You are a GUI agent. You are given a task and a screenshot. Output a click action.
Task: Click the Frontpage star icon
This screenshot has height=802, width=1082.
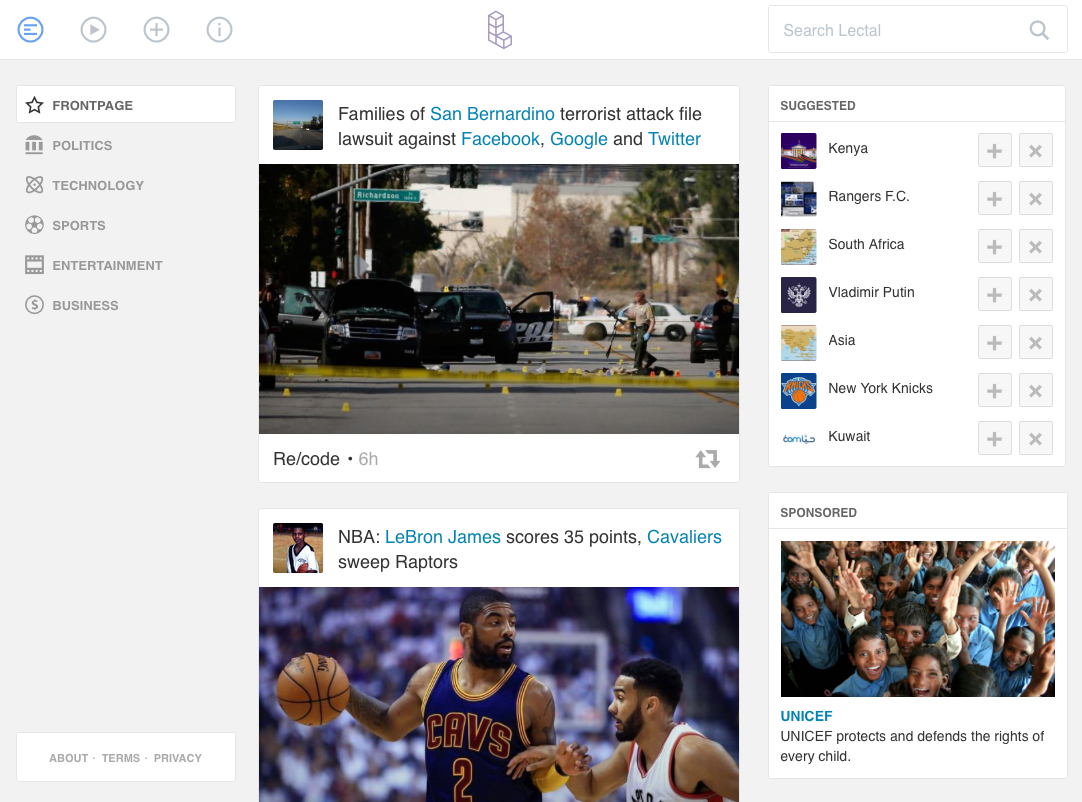point(35,105)
